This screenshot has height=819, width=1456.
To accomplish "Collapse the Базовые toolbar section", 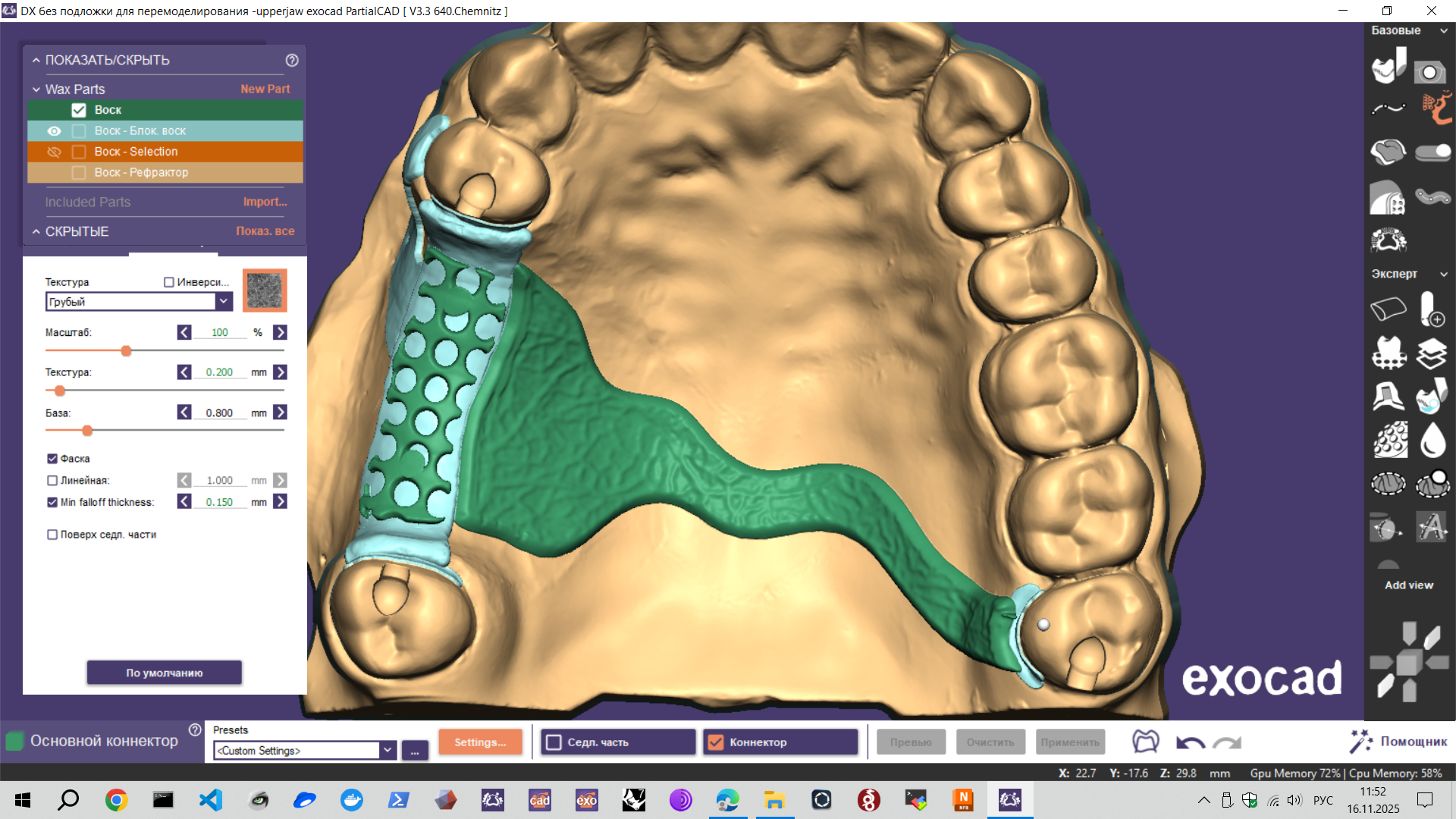I will (x=1444, y=31).
